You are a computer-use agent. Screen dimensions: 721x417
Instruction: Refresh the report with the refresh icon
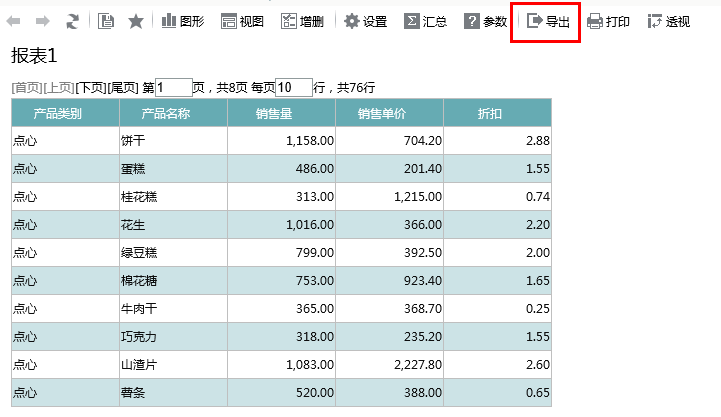72,21
